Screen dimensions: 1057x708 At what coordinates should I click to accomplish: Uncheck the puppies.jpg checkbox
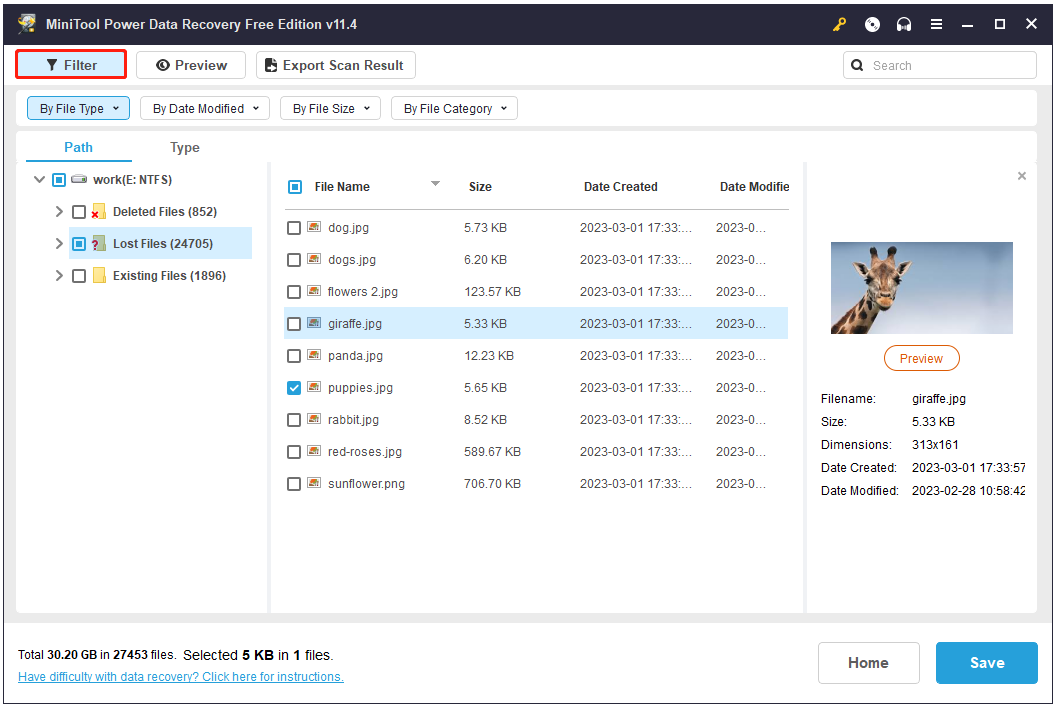click(294, 388)
